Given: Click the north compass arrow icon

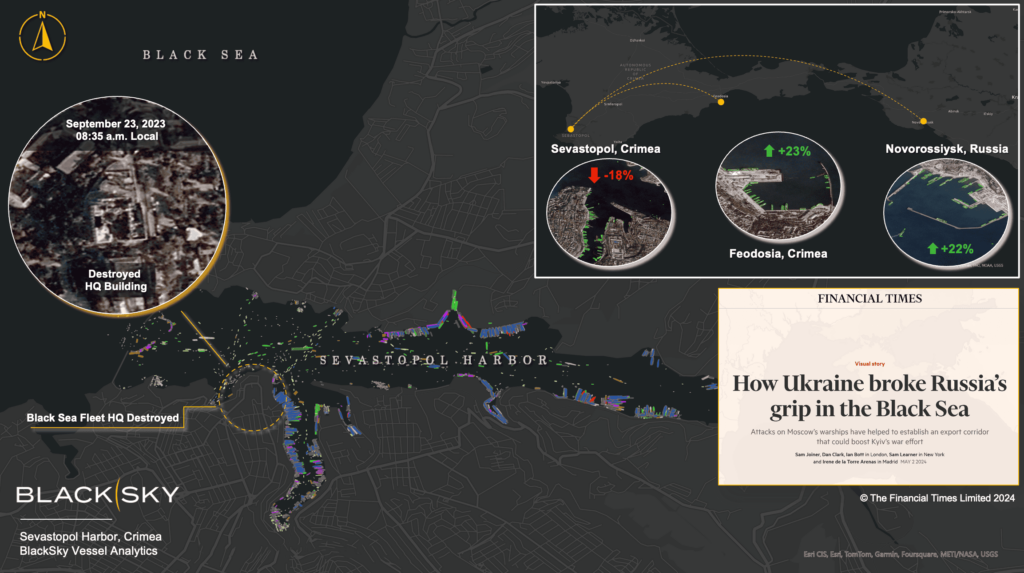Looking at the screenshot, I should coord(42,36).
